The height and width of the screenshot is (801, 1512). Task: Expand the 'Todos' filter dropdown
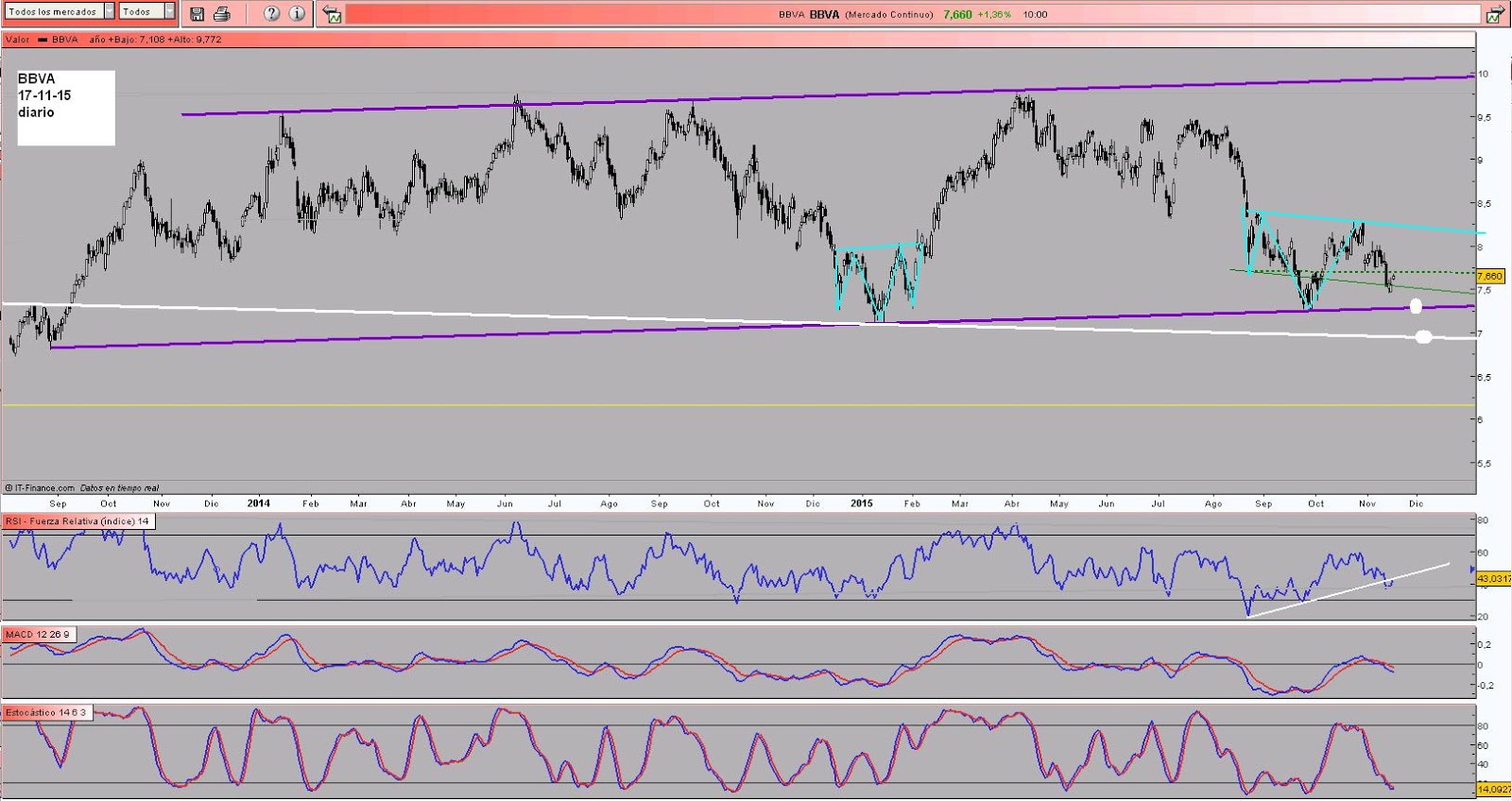pos(146,11)
